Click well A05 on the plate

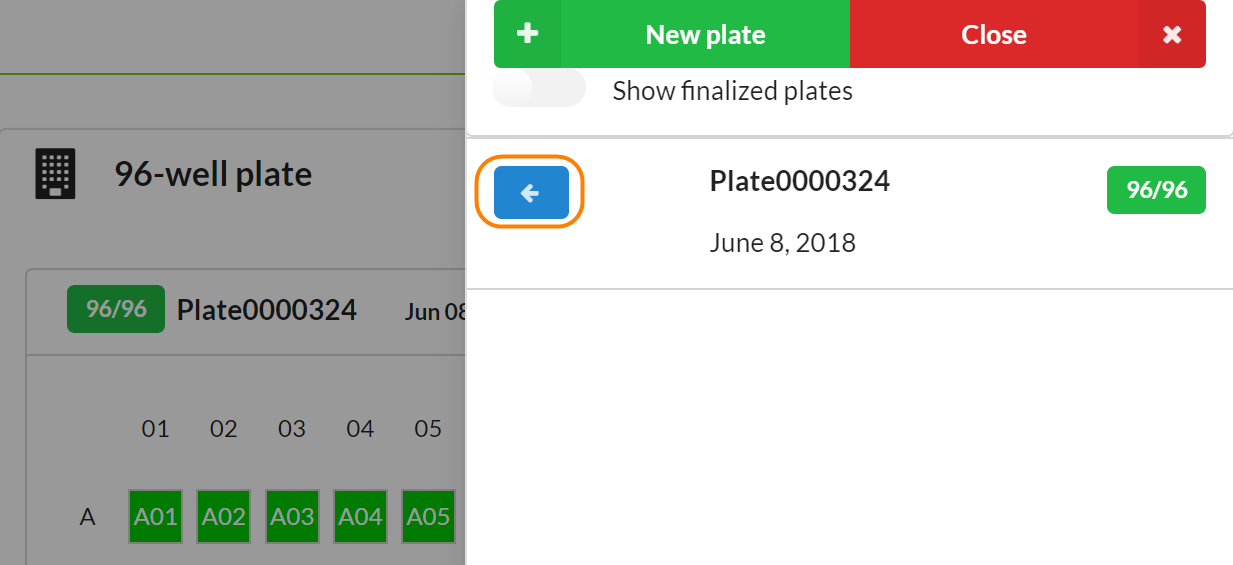pos(428,516)
